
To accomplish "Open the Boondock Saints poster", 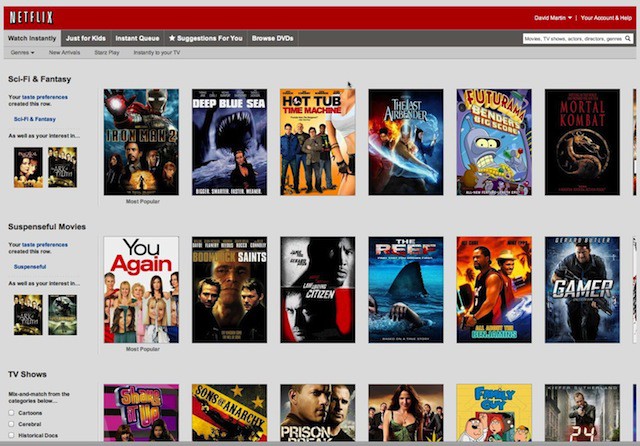I will click(x=229, y=290).
